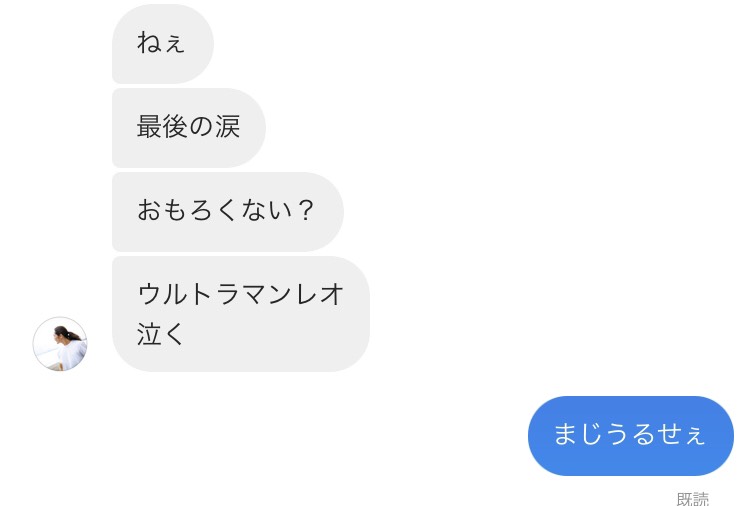Select the only blue outgoing bubble

point(630,436)
